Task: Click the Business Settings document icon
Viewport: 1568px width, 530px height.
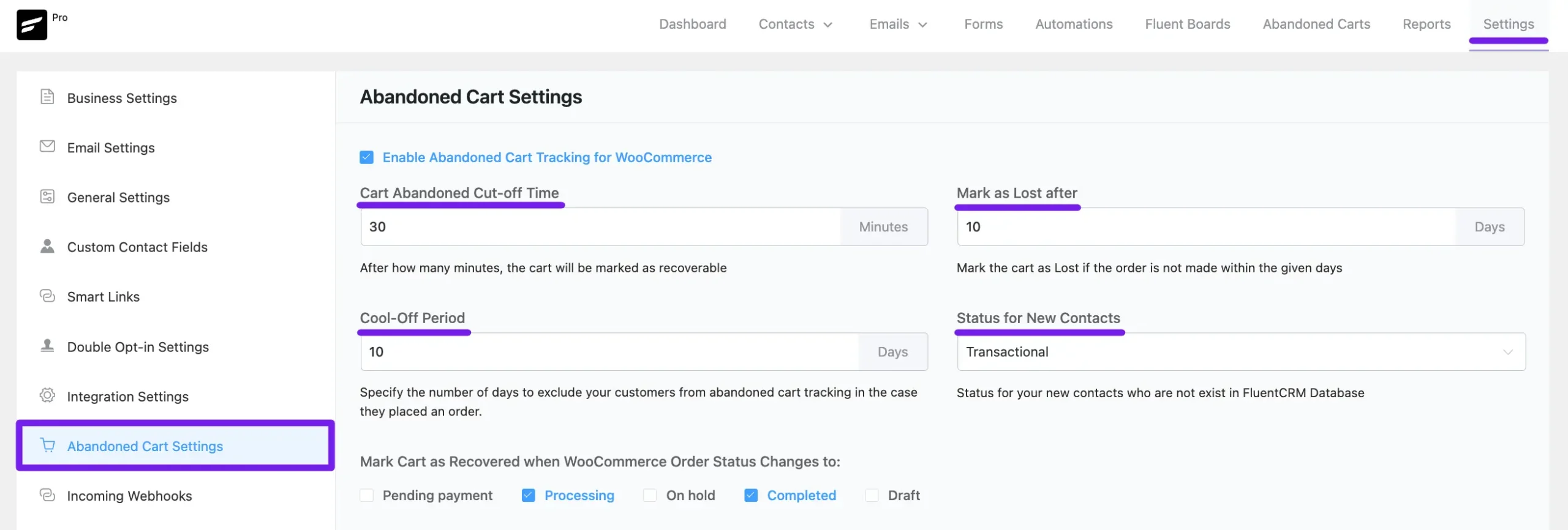Action: click(47, 97)
